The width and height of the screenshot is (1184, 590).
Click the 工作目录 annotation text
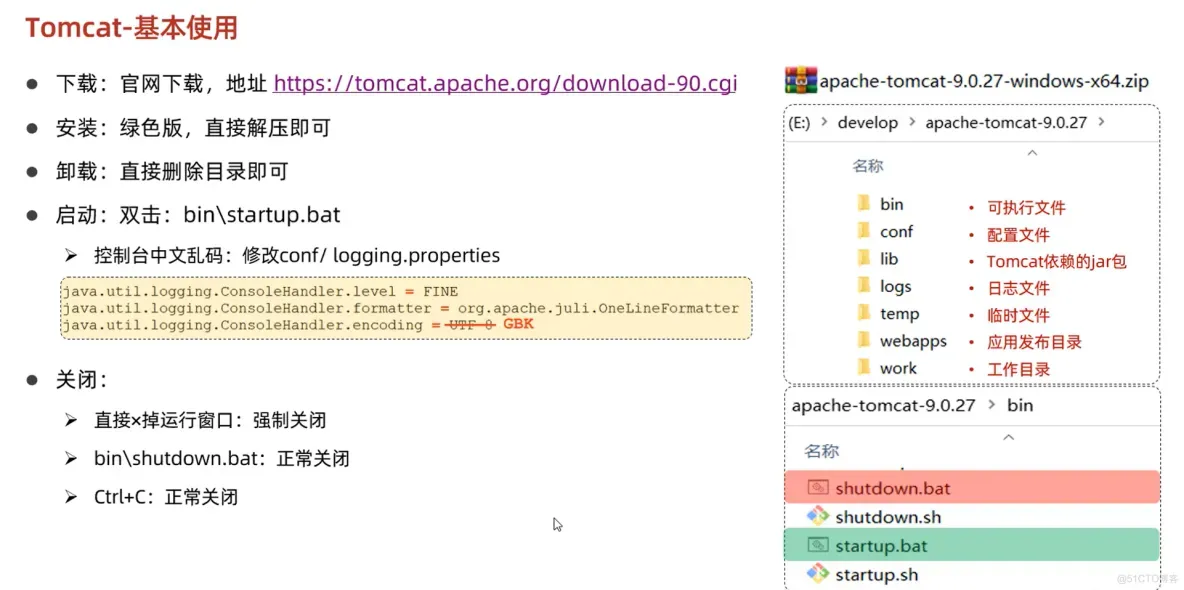point(1018,369)
